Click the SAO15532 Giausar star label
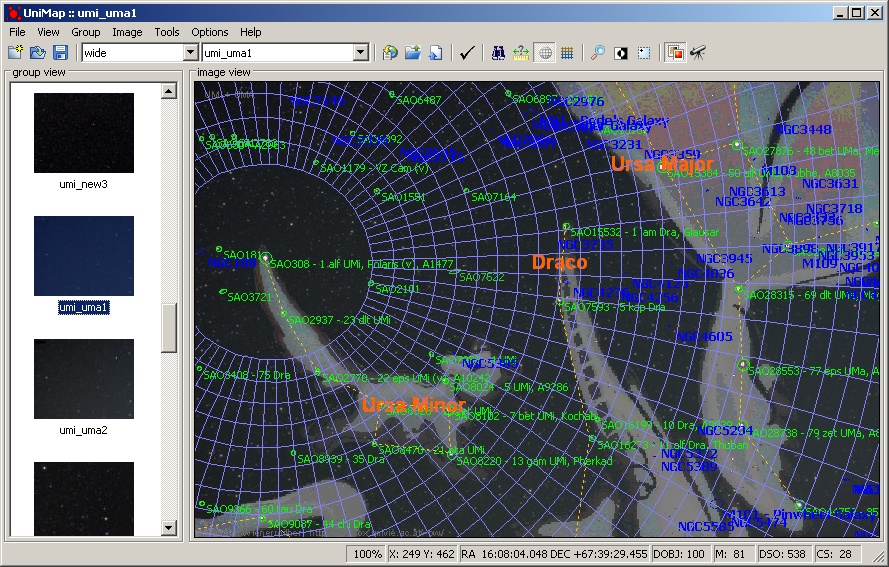Screen dimensions: 889x567 (645, 232)
